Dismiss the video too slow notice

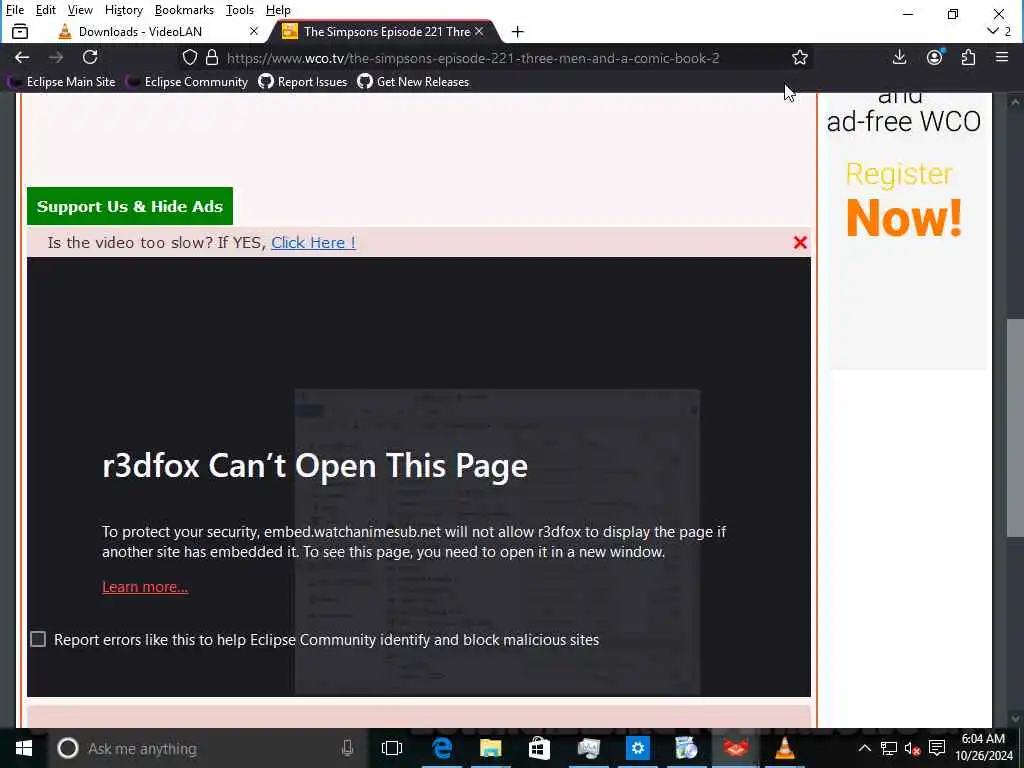pyautogui.click(x=800, y=242)
